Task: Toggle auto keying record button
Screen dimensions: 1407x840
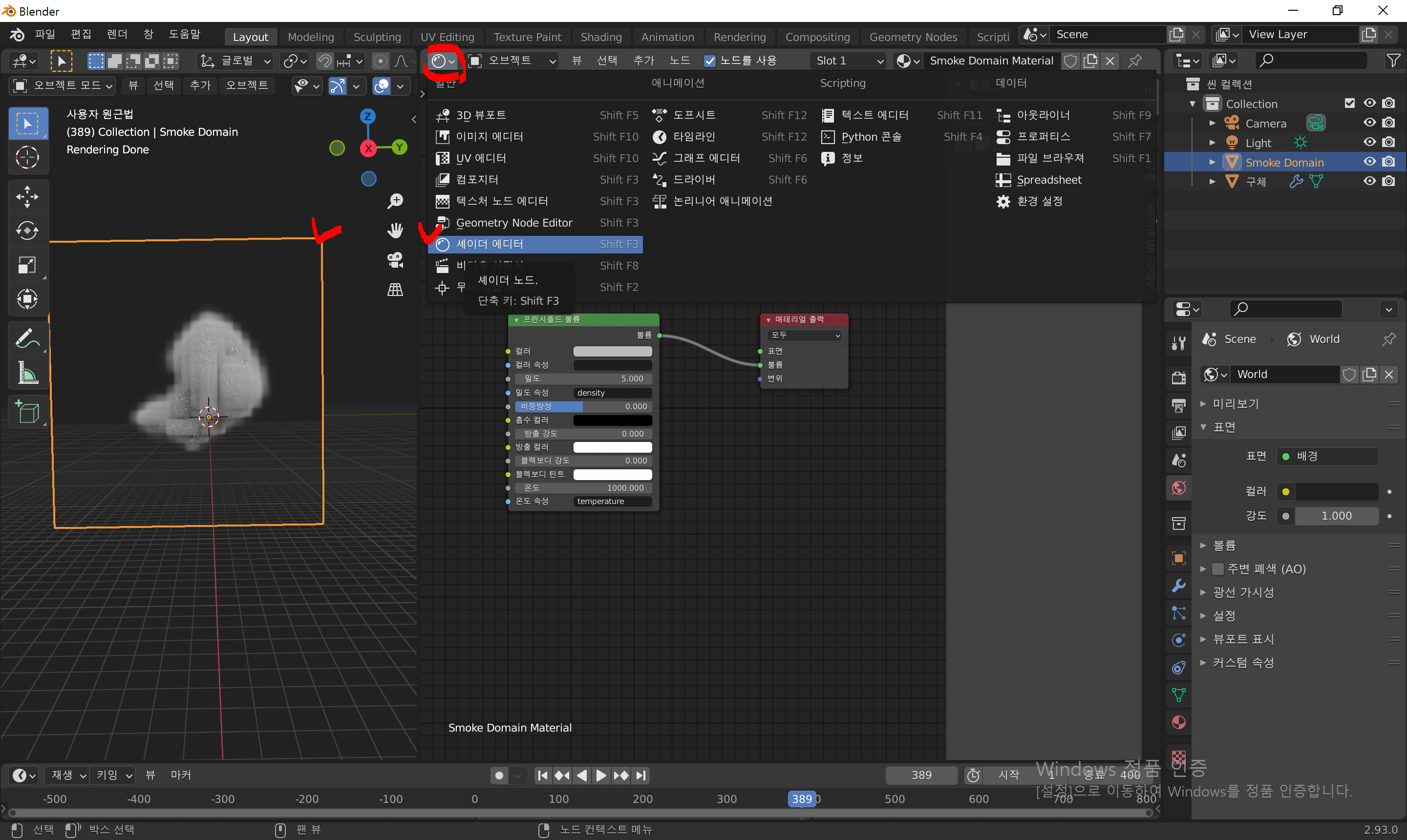Action: (x=499, y=776)
